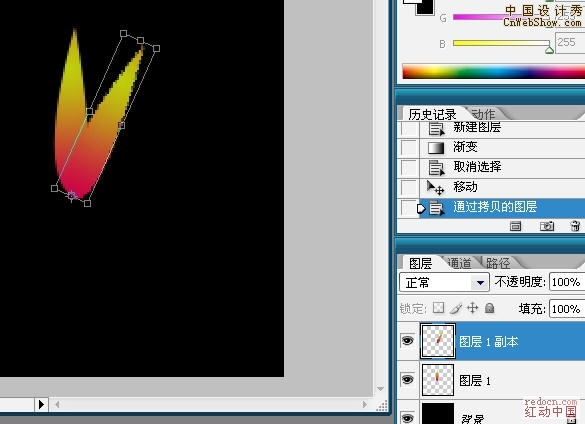Select the 背景 layer name
Viewport: 585px width, 424px height.
tap(472, 419)
